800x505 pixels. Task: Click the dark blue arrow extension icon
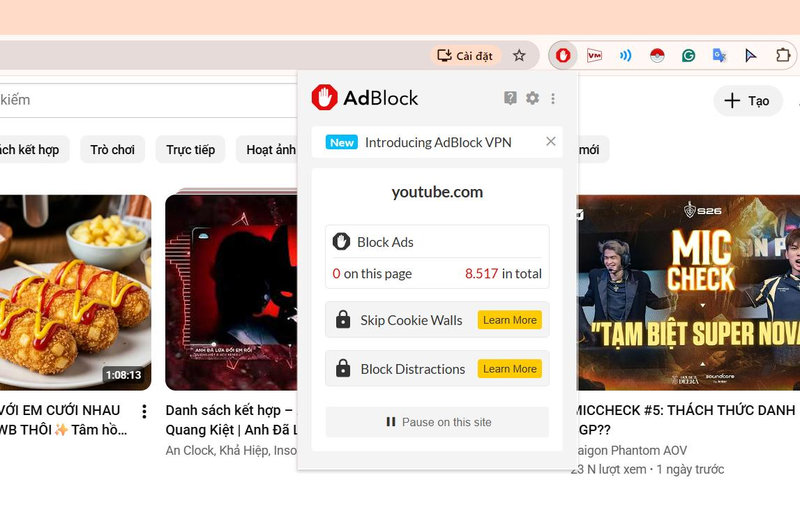coord(751,55)
